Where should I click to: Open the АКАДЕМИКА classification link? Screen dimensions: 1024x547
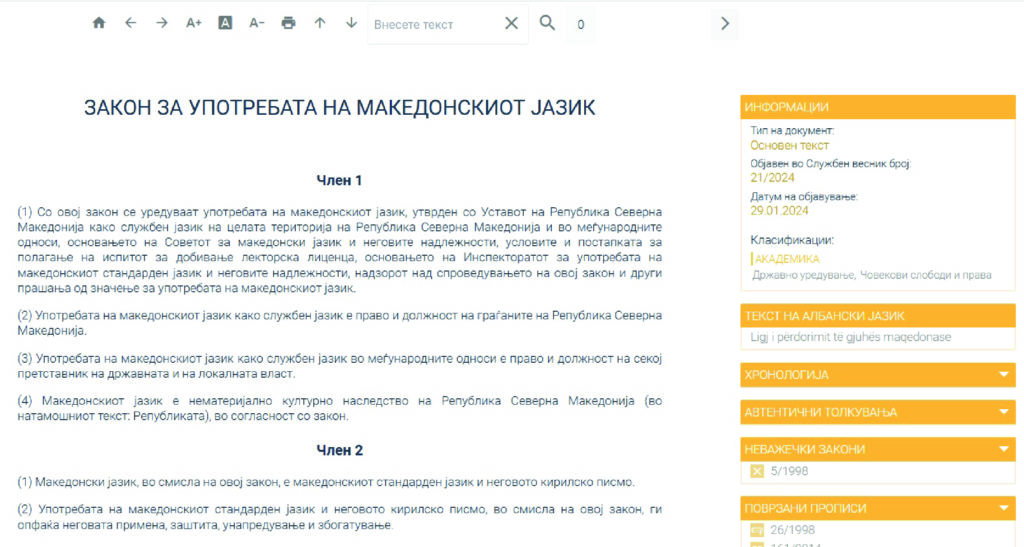click(786, 259)
